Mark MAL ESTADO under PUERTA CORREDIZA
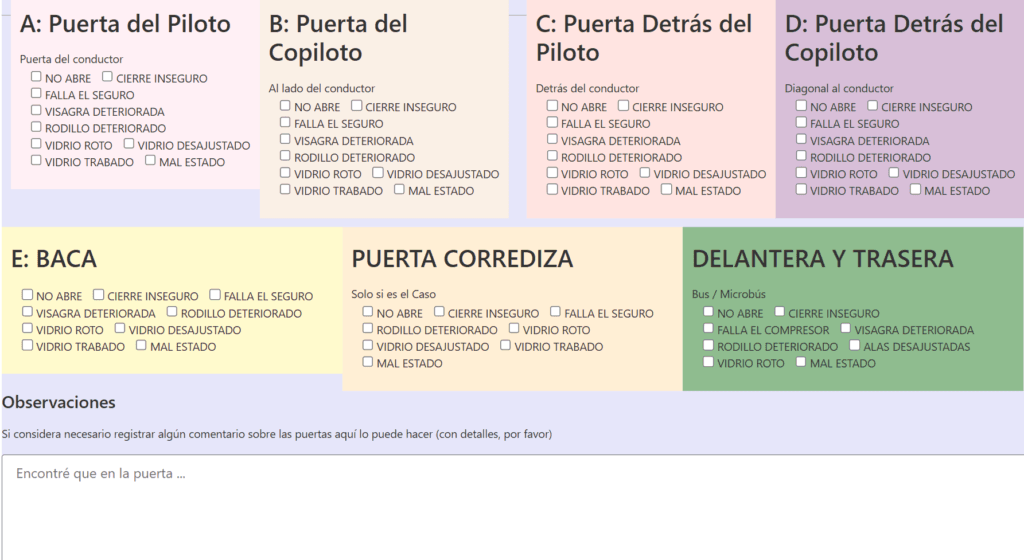This screenshot has width=1024, height=560. click(x=368, y=362)
